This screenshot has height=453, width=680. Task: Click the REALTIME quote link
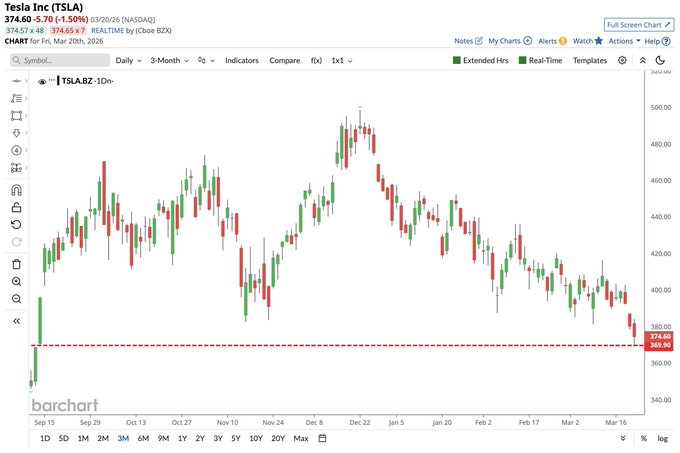(108, 30)
